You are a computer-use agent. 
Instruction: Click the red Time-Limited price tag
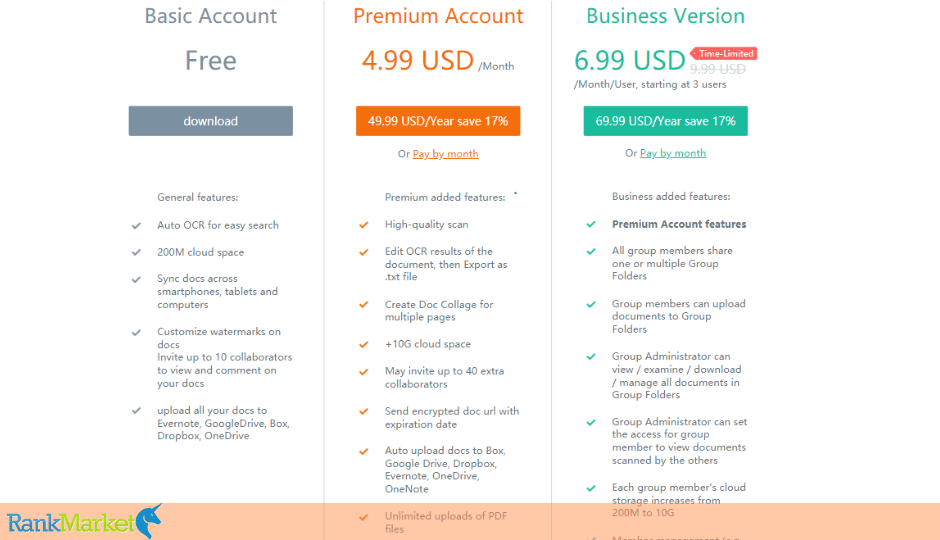[724, 53]
